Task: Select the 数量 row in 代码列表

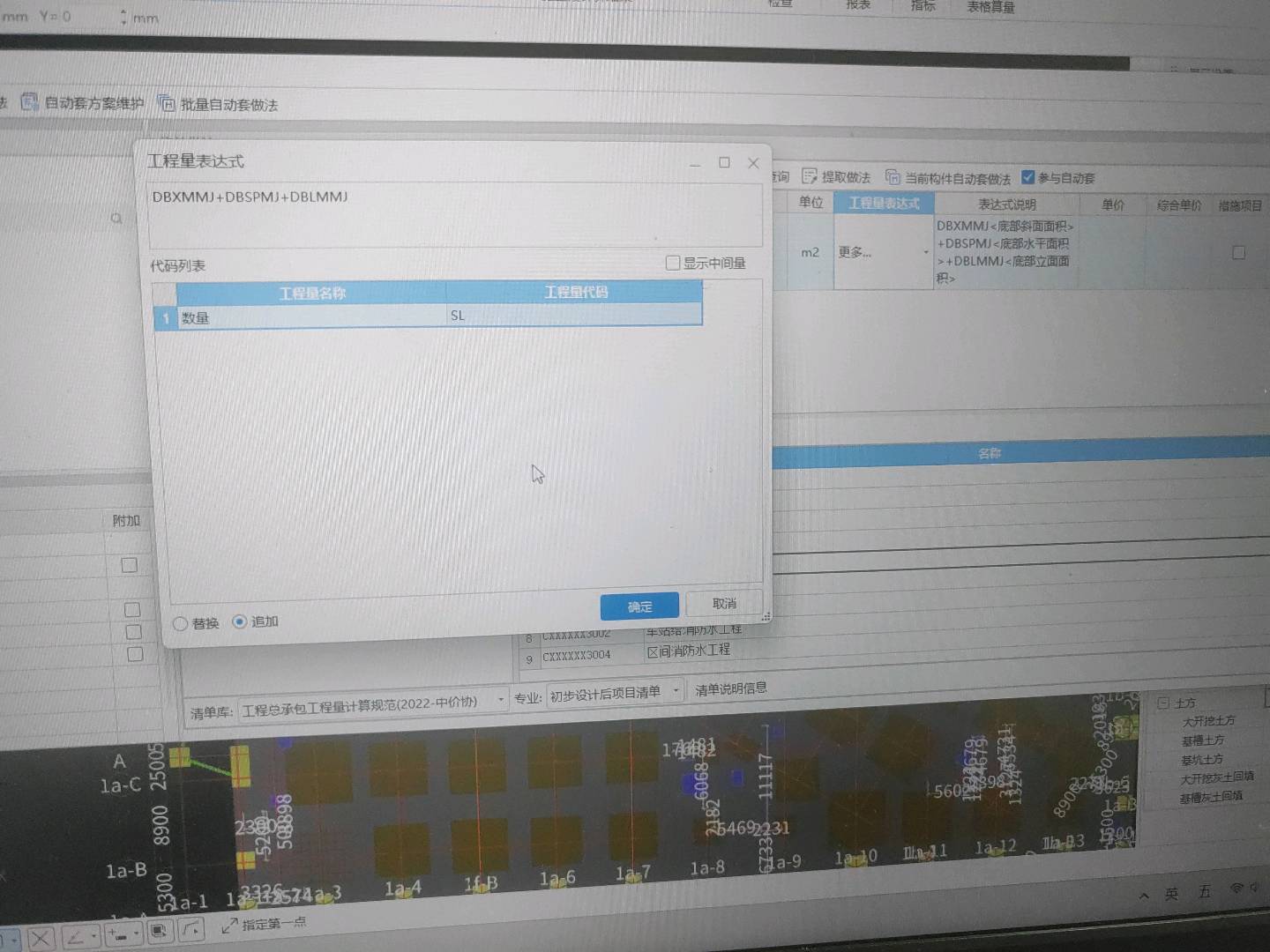Action: point(428,316)
